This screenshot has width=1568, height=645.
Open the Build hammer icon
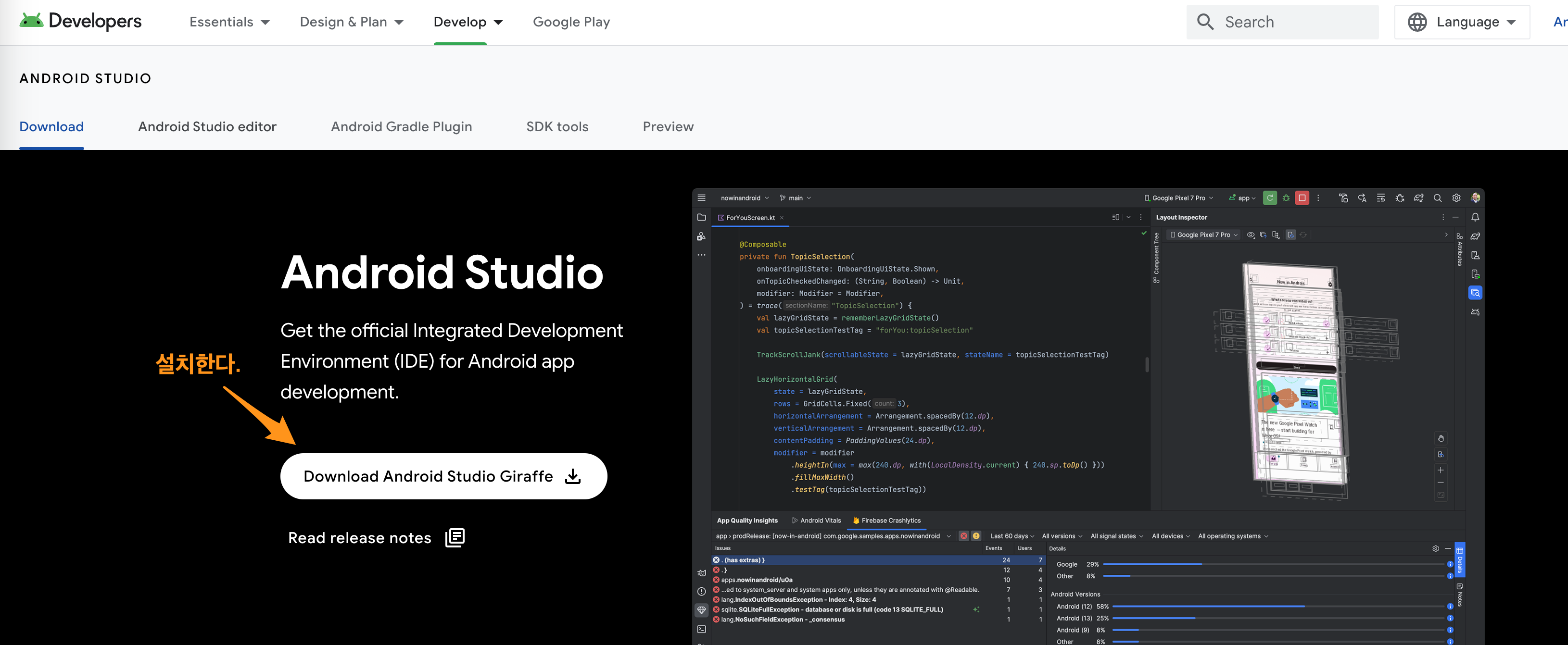coord(1344,198)
